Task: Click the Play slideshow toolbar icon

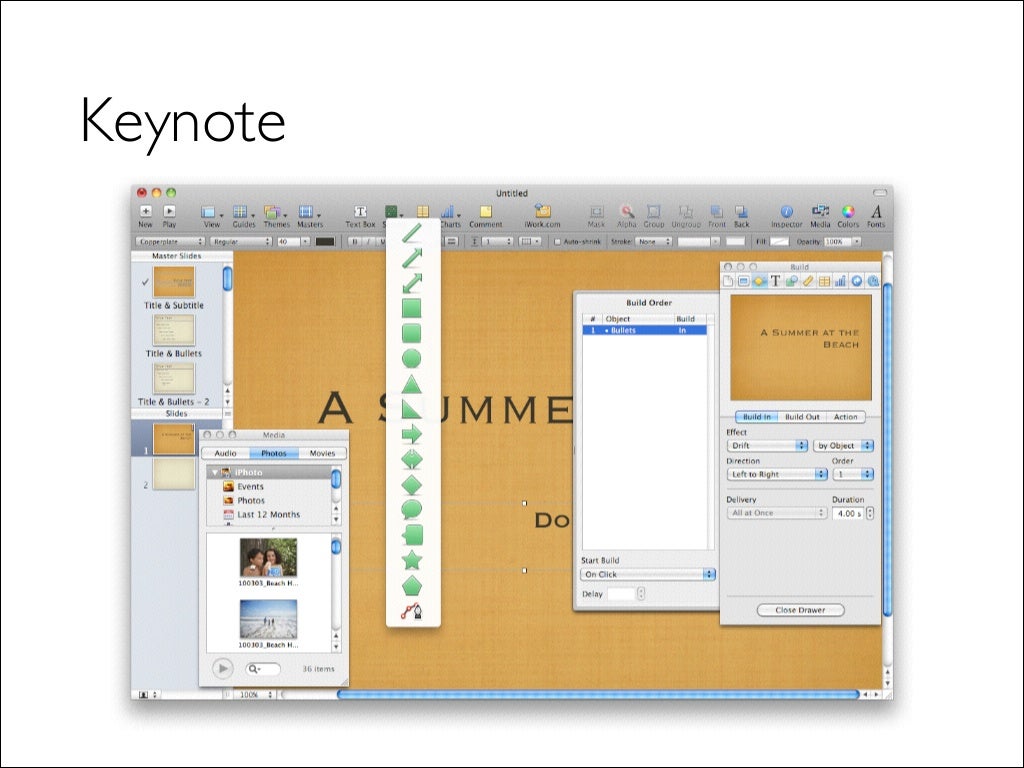Action: click(170, 212)
